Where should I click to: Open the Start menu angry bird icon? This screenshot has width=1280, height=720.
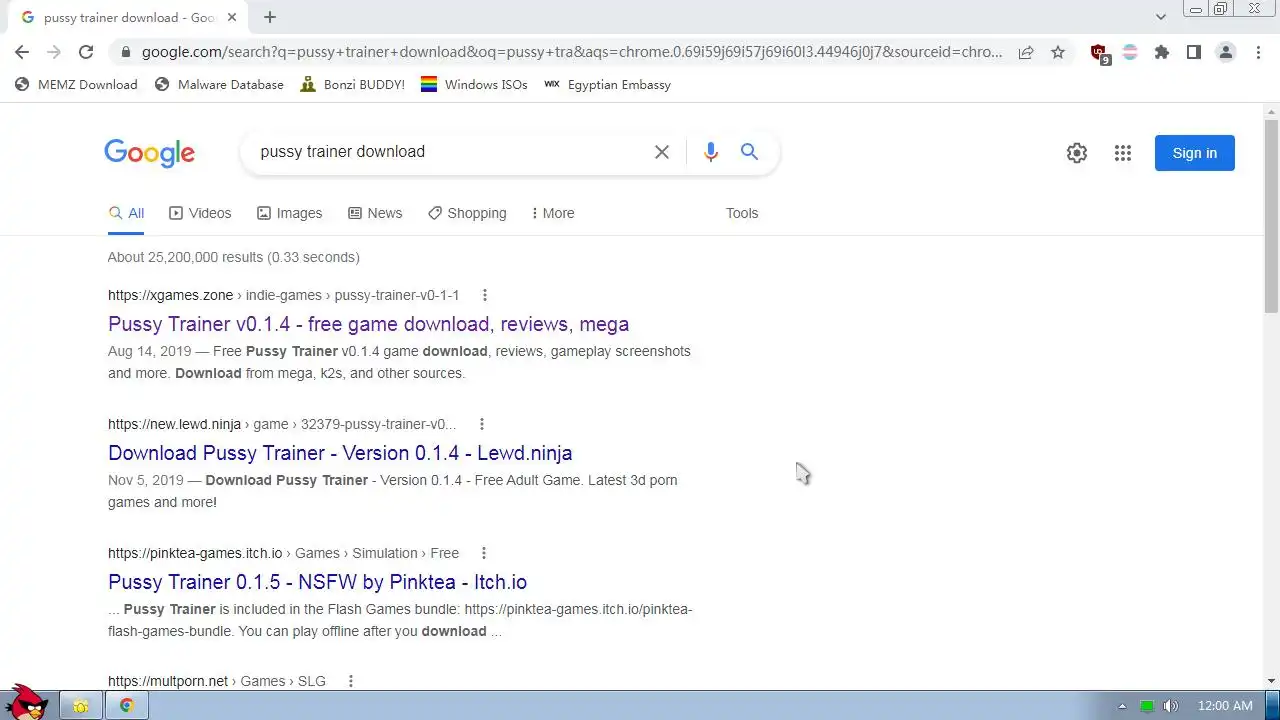pos(25,702)
